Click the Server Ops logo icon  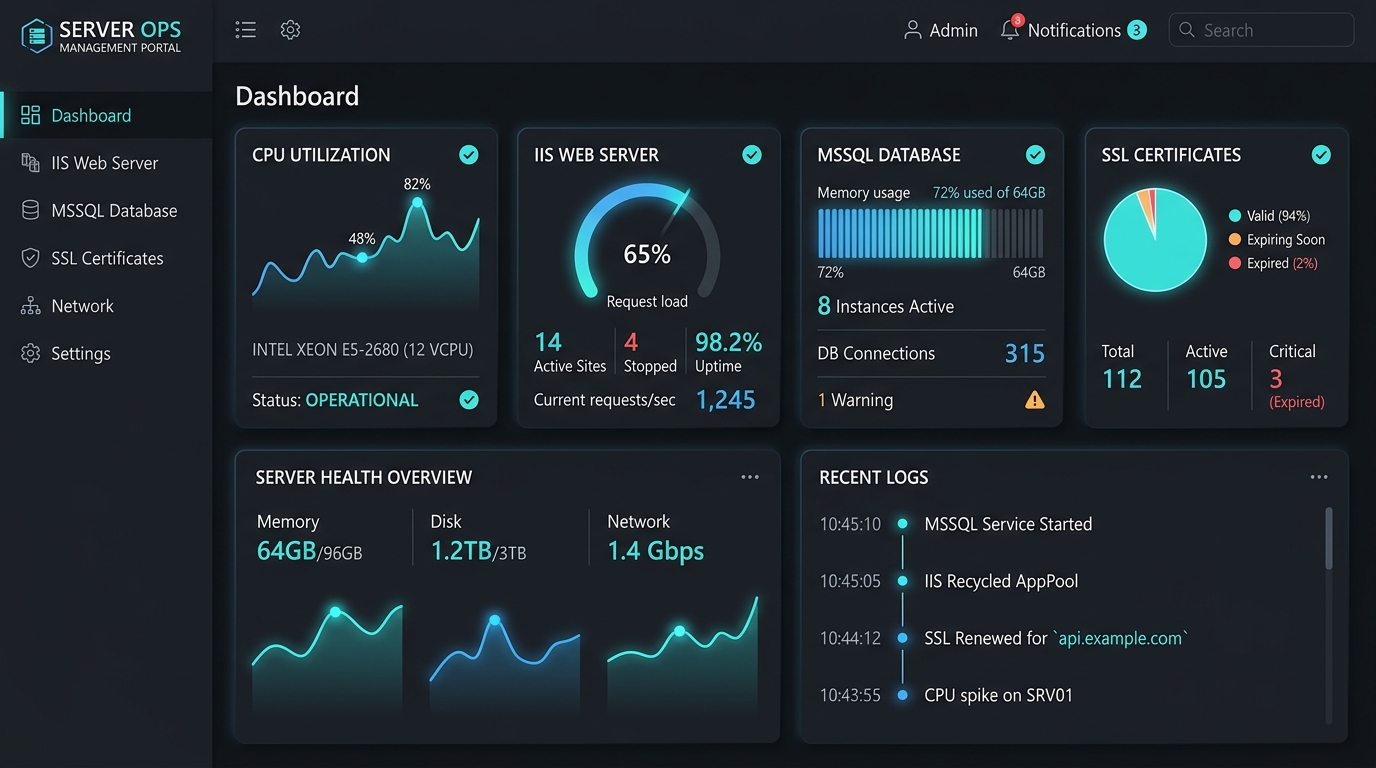(37, 35)
